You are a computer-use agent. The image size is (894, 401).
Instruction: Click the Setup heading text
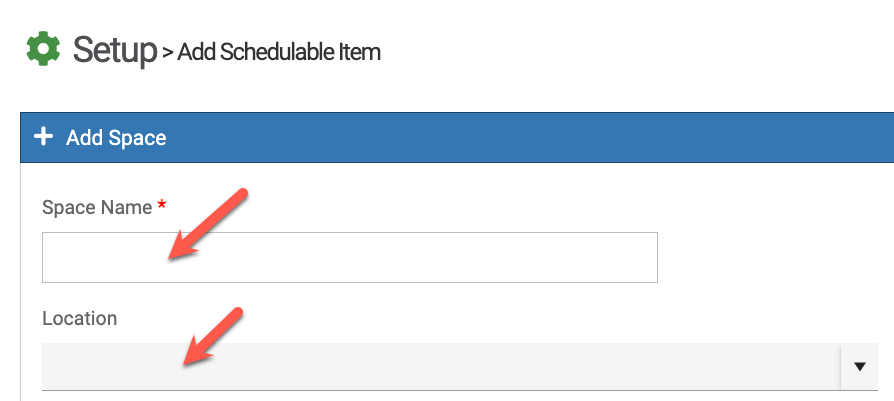coord(115,48)
